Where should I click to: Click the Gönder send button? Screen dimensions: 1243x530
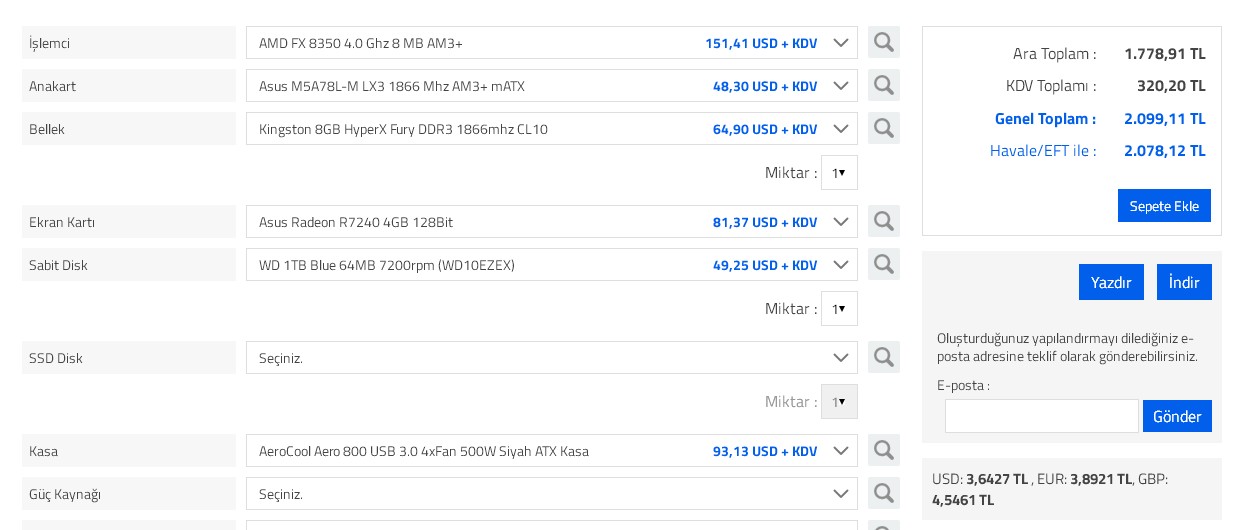click(1177, 416)
